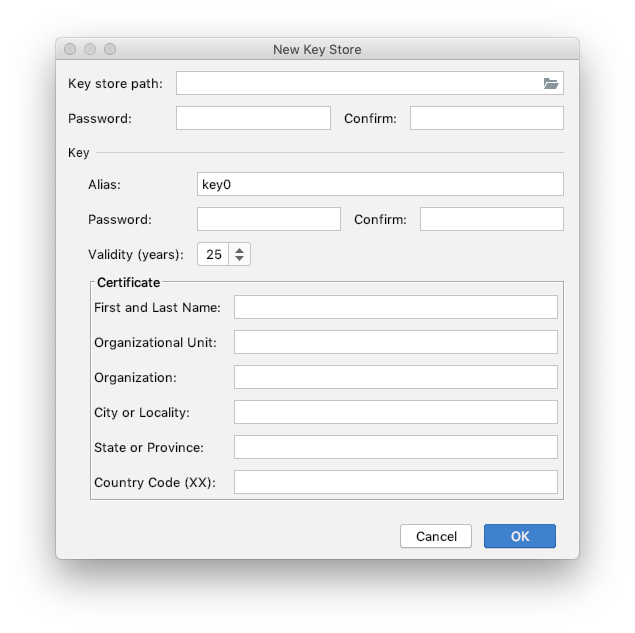The width and height of the screenshot is (635, 633).
Task: Click the First and Last Name field
Action: tap(395, 307)
